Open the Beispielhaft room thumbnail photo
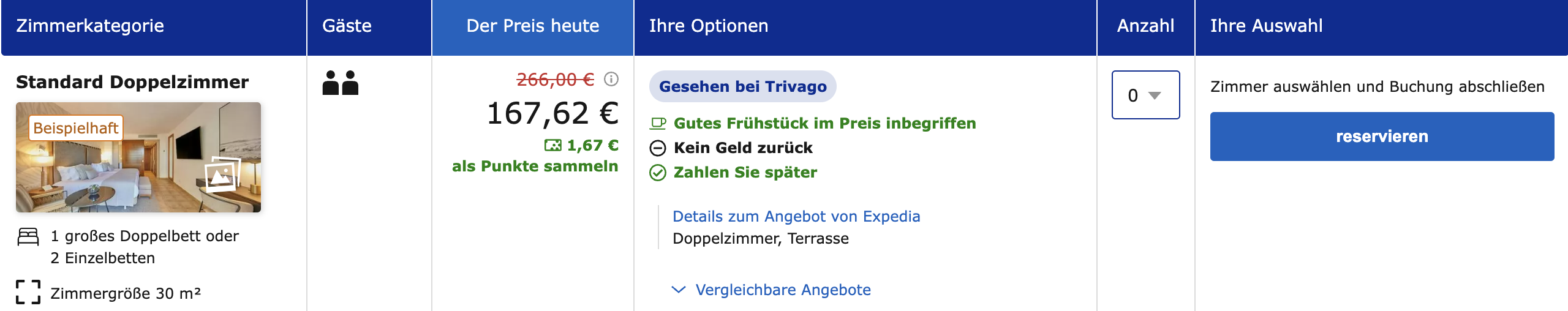 click(x=138, y=157)
